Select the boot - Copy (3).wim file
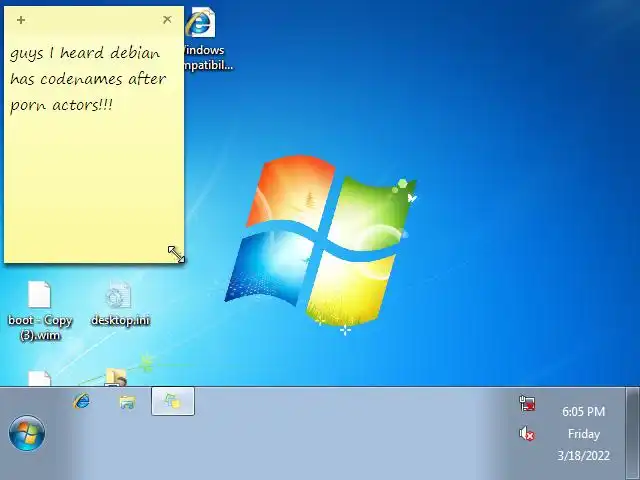 40,311
